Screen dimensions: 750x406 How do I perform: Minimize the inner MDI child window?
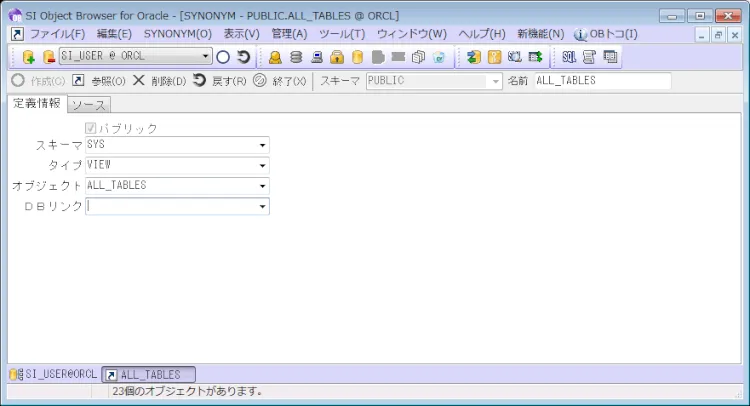[x=702, y=35]
